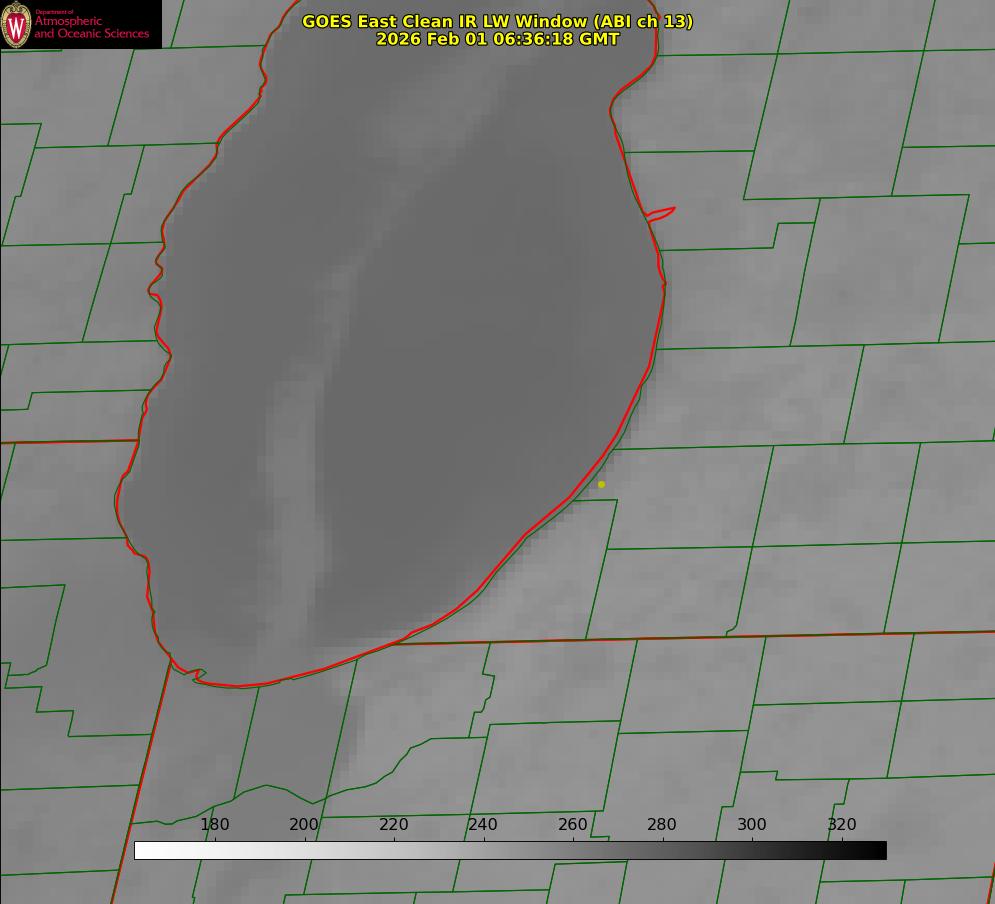
Task: Click the 'GOES East Clean IR LW Window' title
Action: point(498,21)
